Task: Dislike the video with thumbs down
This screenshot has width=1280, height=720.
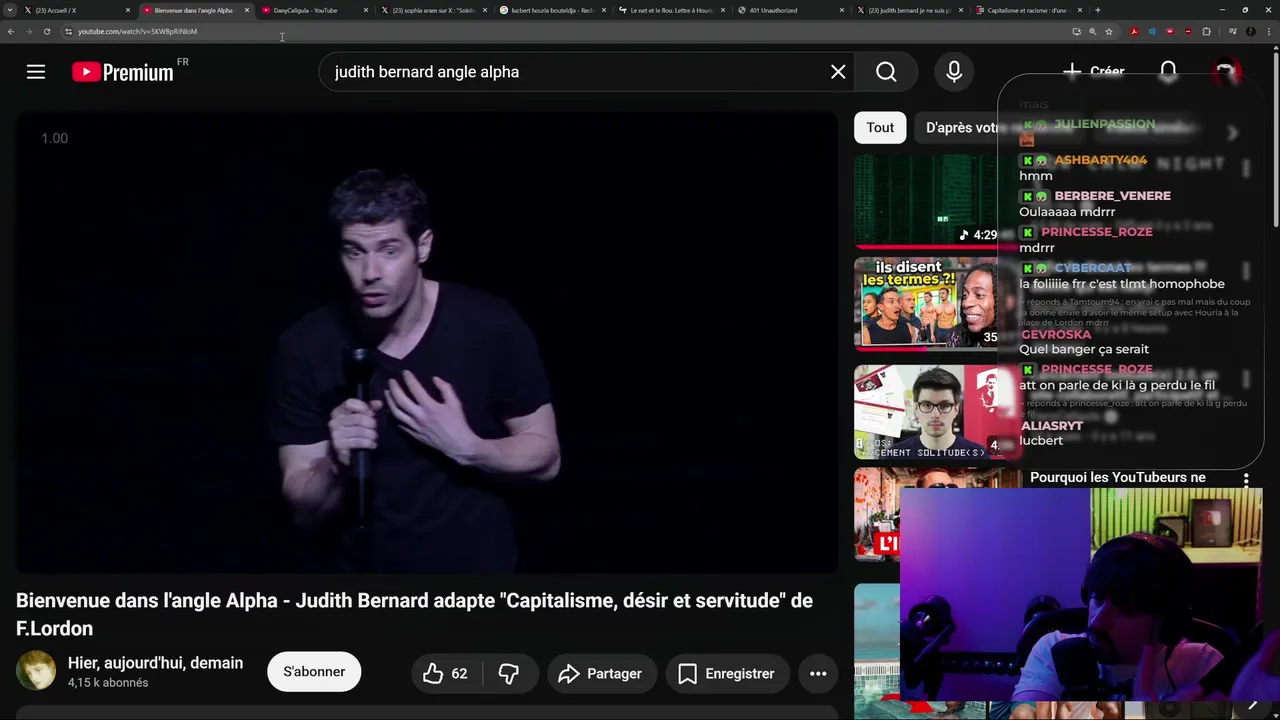Action: (x=509, y=674)
